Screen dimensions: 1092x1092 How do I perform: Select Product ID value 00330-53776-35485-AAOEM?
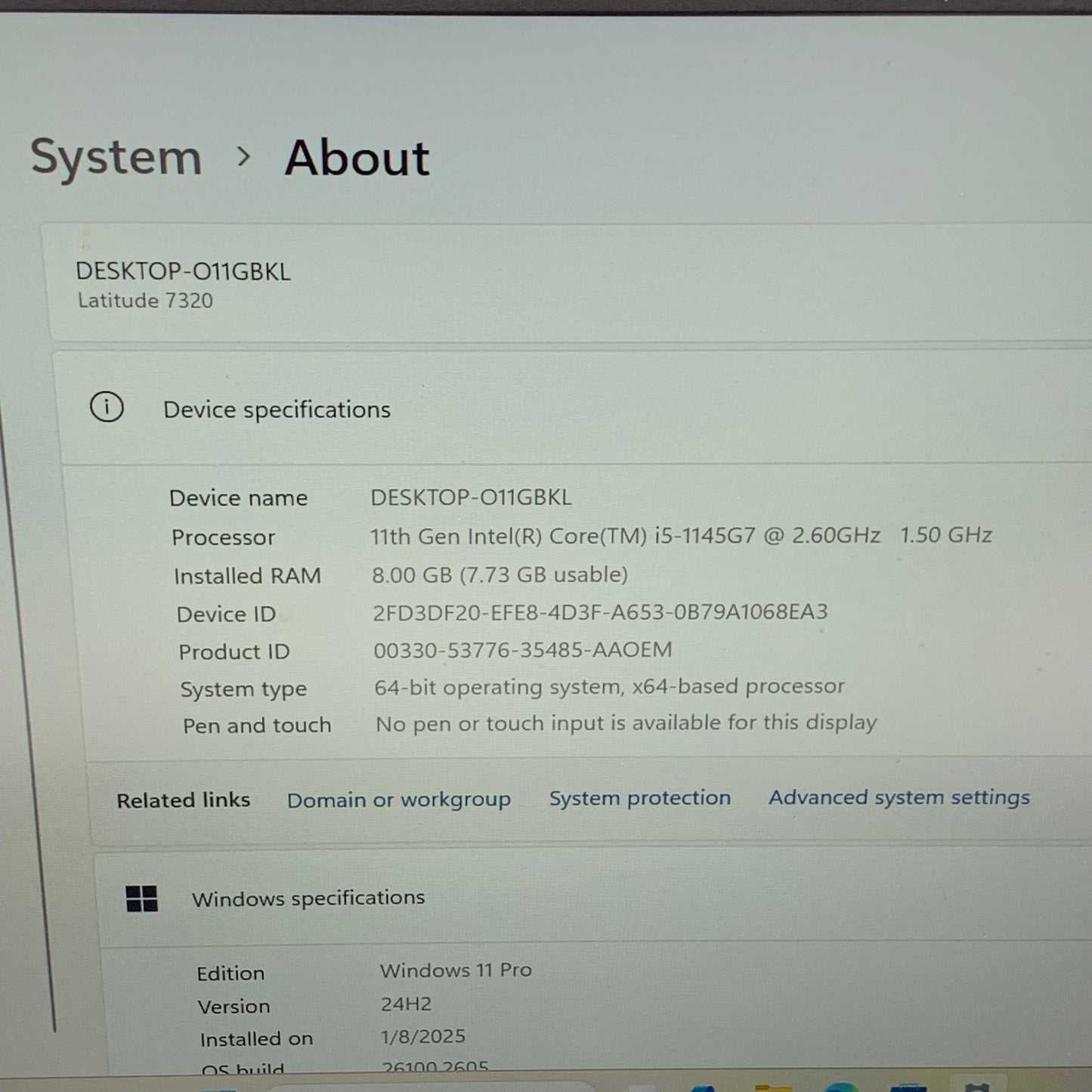coord(523,650)
